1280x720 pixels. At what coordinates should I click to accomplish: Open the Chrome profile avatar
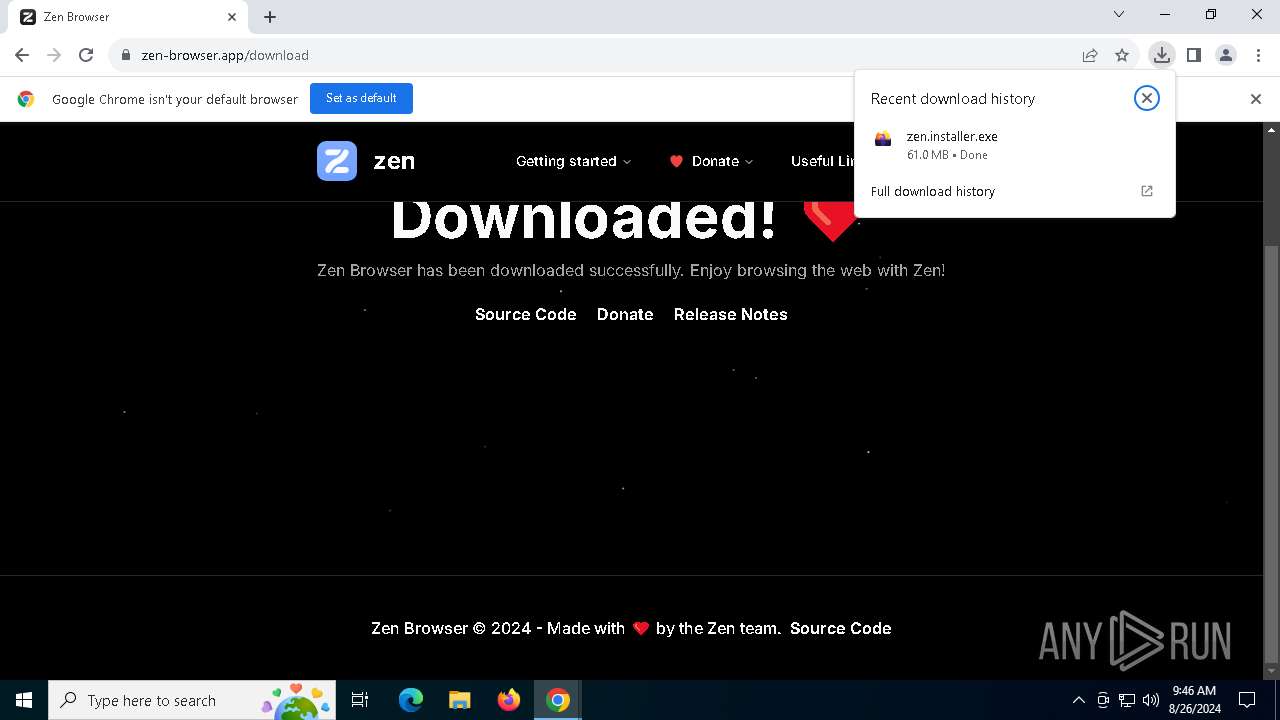coord(1226,55)
